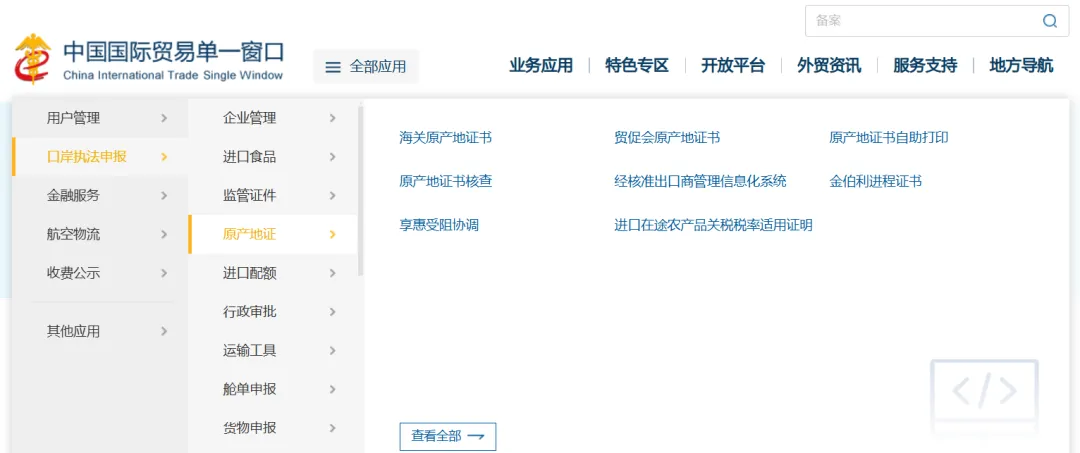Click the 查看全部 button
1080x453 pixels.
click(448, 436)
